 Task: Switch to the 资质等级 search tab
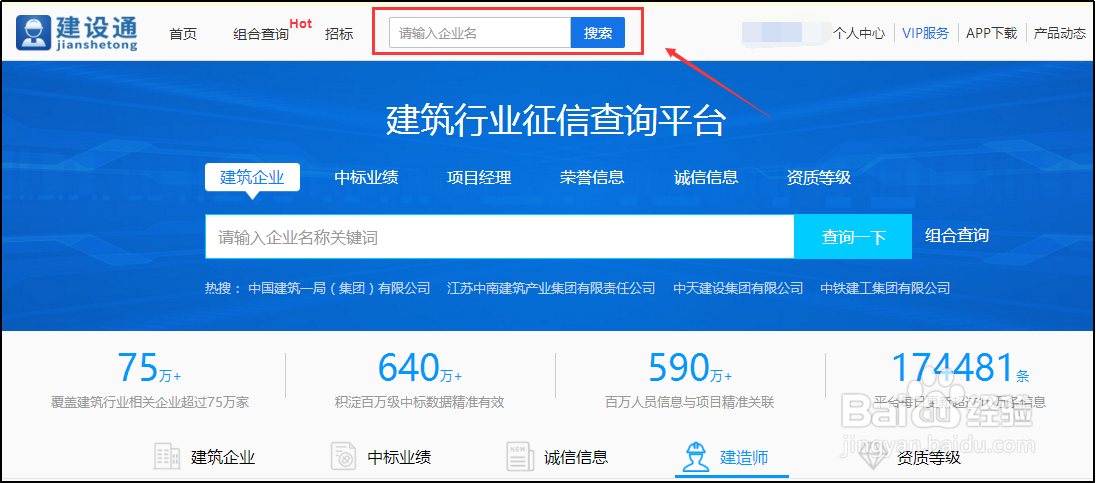click(x=819, y=178)
